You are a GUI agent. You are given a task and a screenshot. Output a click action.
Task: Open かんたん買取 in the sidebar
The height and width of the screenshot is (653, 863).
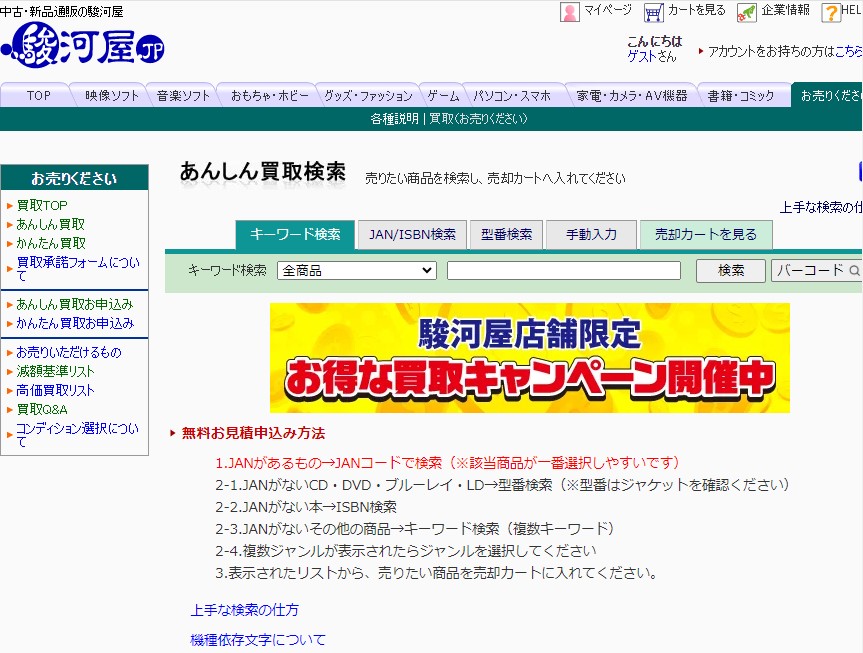[x=51, y=243]
